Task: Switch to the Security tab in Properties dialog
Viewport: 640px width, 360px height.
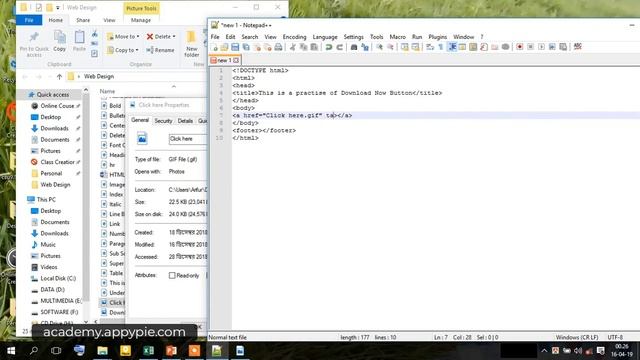Action: [x=163, y=121]
